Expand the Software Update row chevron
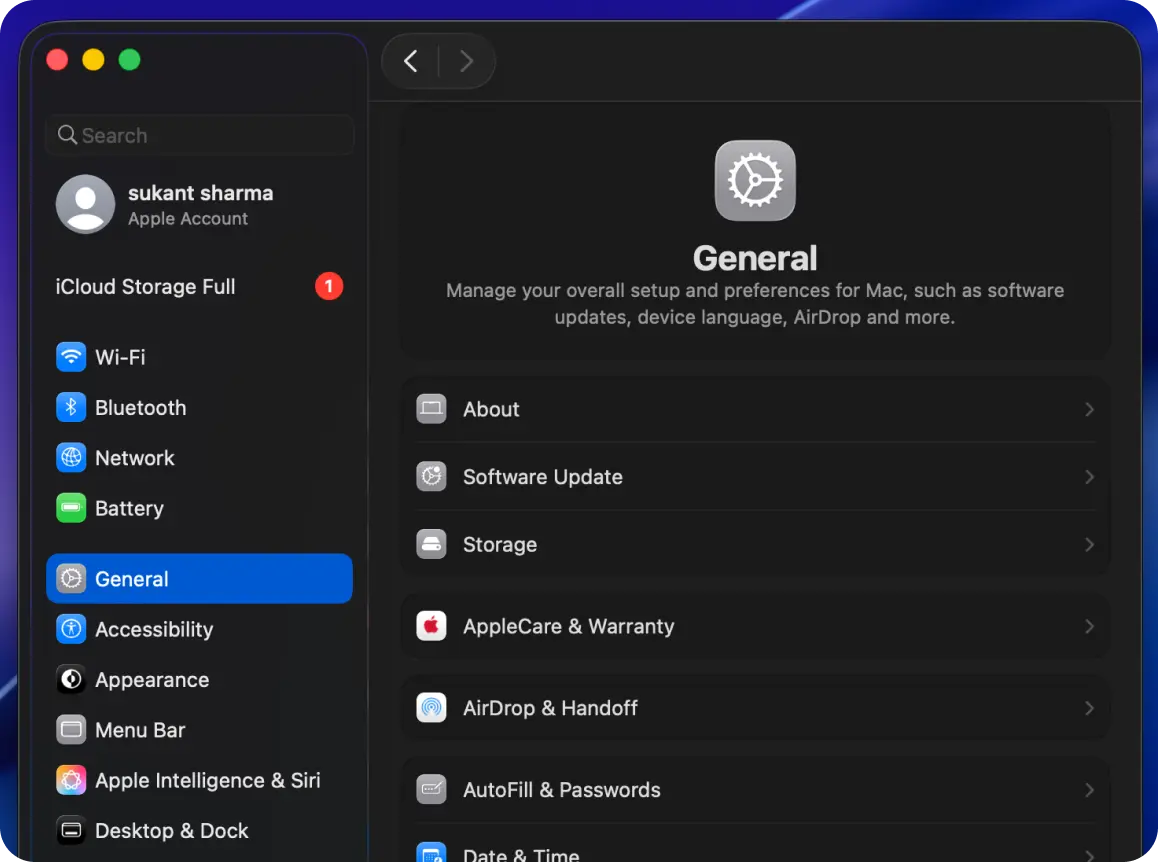1158x862 pixels. click(1089, 477)
